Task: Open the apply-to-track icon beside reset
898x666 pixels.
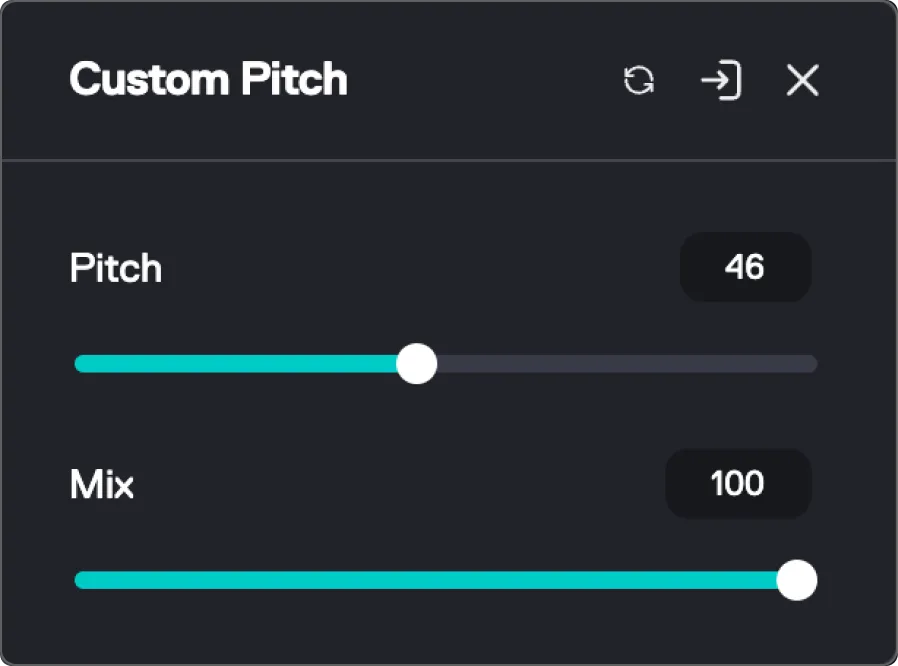Action: 721,81
